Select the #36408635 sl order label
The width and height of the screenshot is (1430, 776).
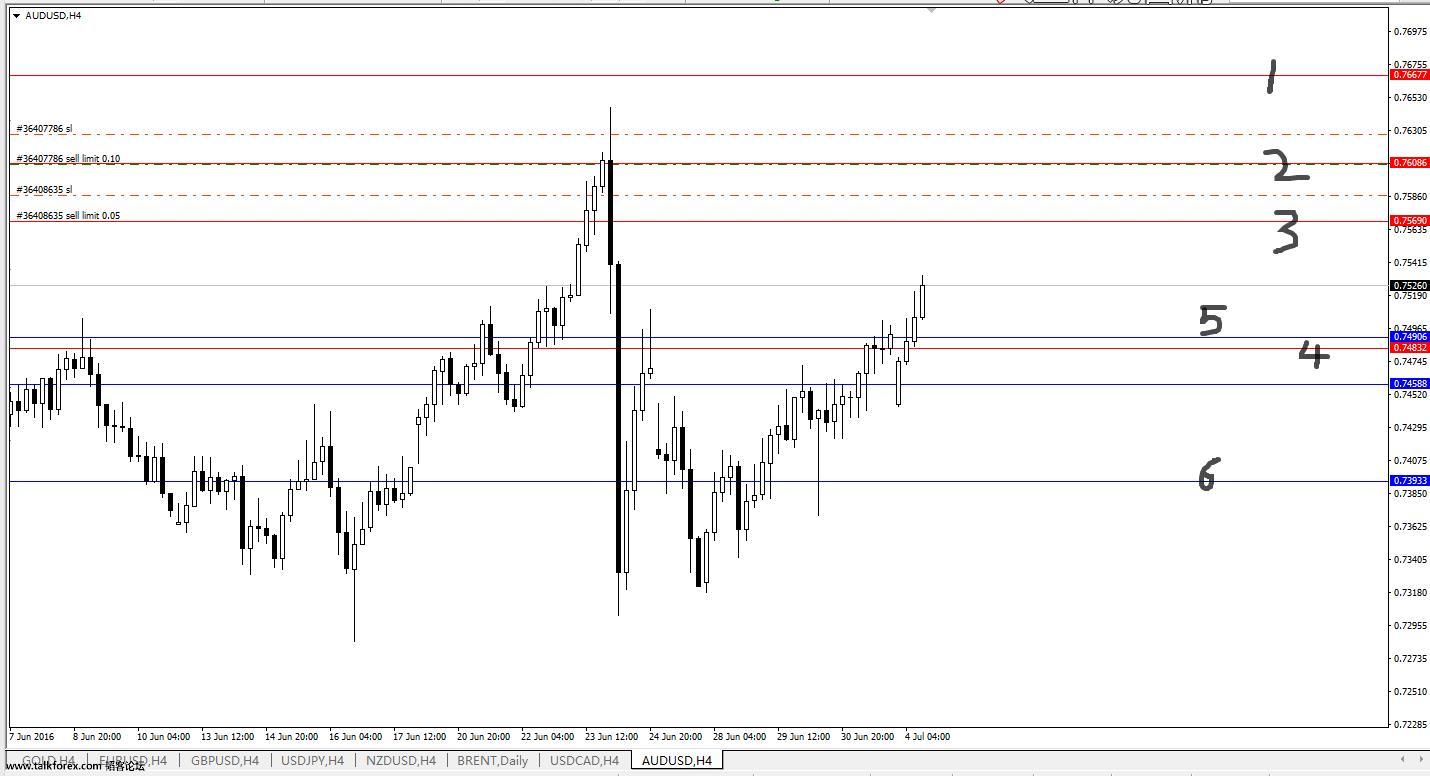(45, 190)
